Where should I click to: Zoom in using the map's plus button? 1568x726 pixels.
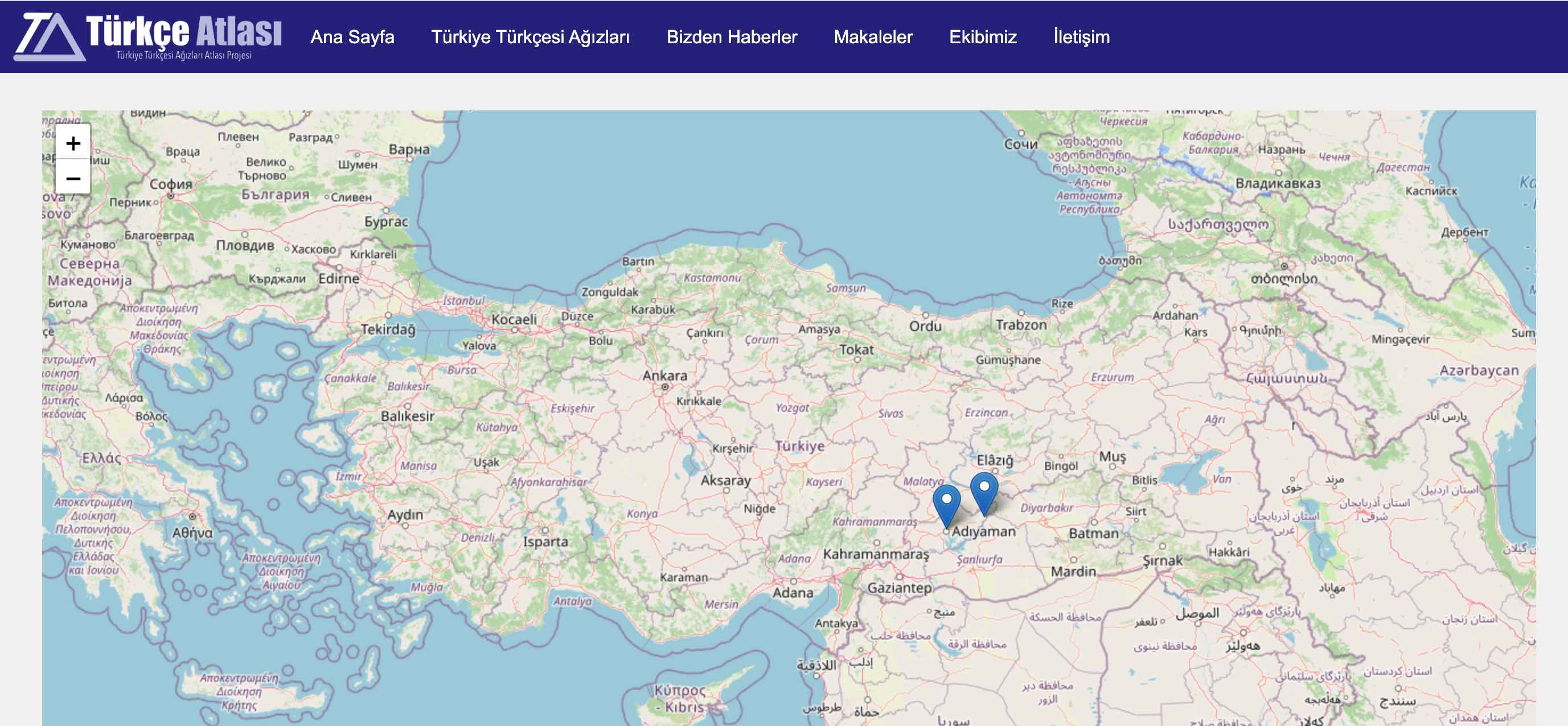pos(72,143)
